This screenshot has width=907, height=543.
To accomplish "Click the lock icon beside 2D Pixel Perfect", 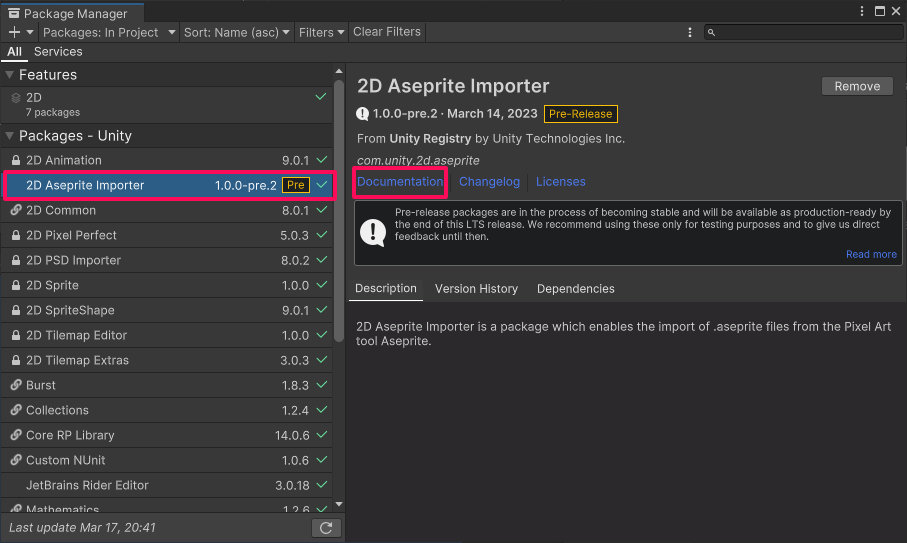I will [x=16, y=235].
